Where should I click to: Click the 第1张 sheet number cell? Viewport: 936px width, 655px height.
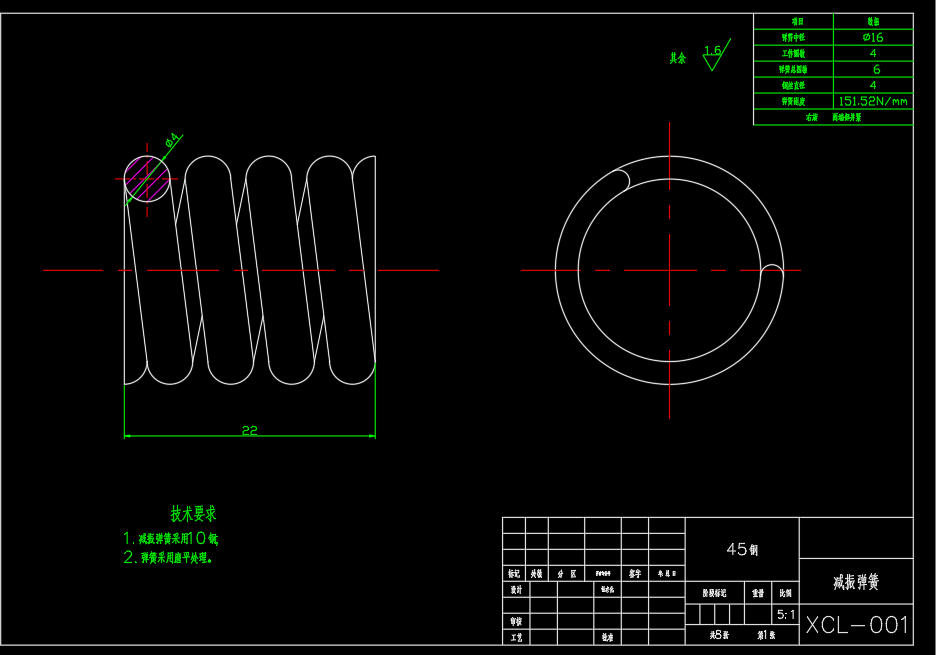[765, 635]
